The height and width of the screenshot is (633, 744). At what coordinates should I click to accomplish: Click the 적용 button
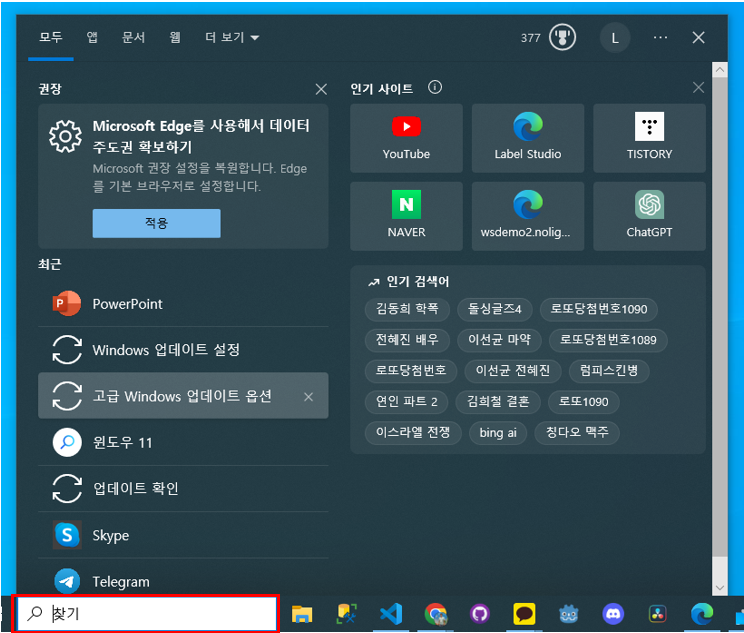coord(157,223)
